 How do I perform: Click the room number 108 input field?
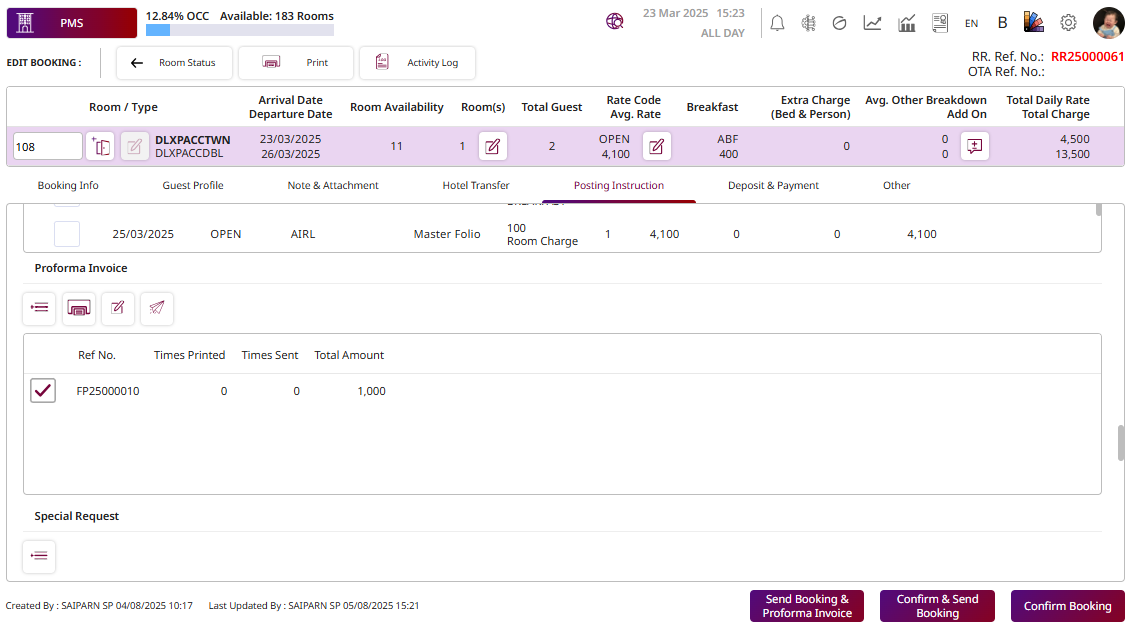pos(47,146)
